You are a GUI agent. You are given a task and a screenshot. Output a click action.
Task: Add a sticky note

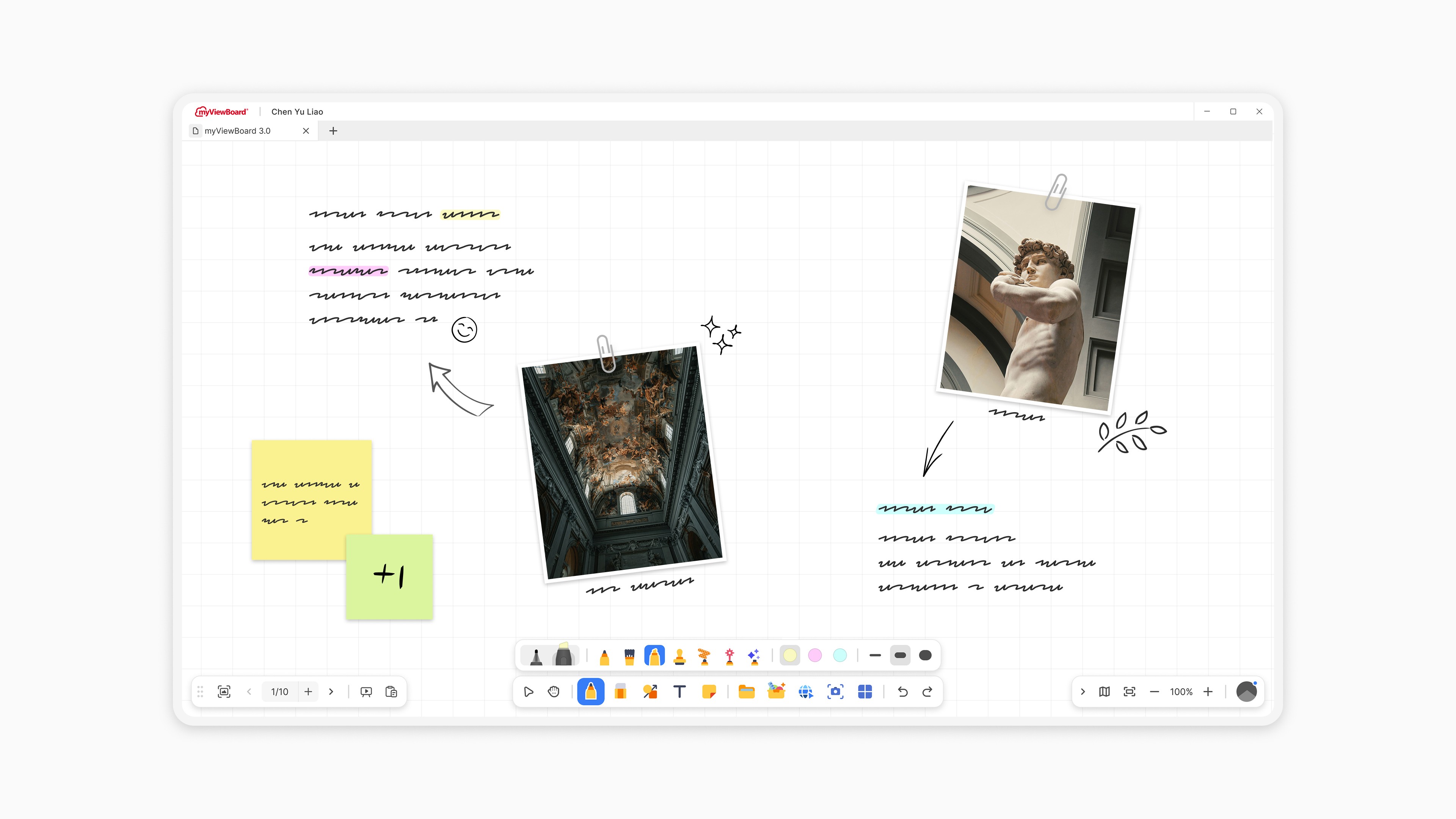pyautogui.click(x=709, y=691)
